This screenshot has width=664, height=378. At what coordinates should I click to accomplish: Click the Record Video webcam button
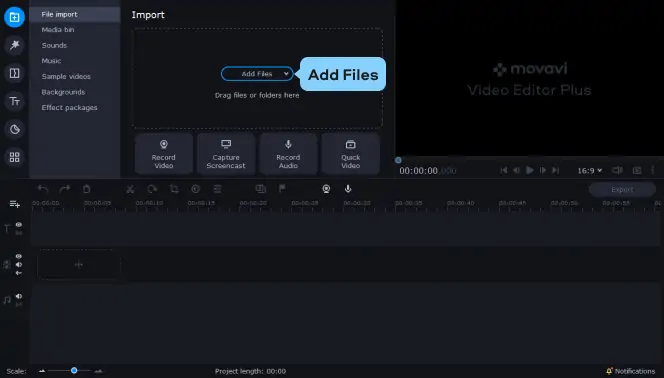pyautogui.click(x=163, y=154)
